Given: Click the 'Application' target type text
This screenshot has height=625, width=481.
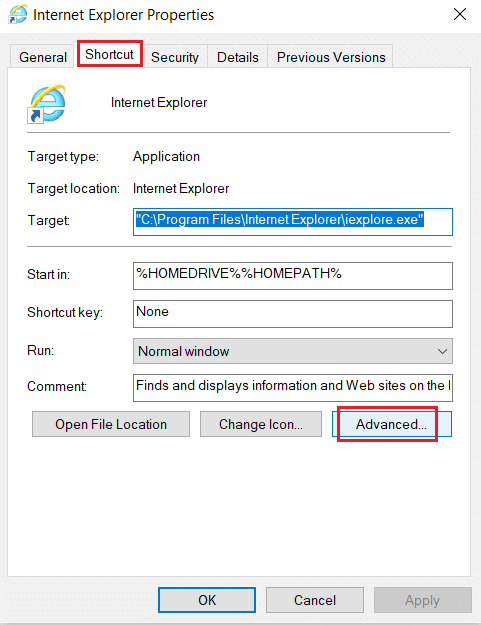Looking at the screenshot, I should (166, 157).
